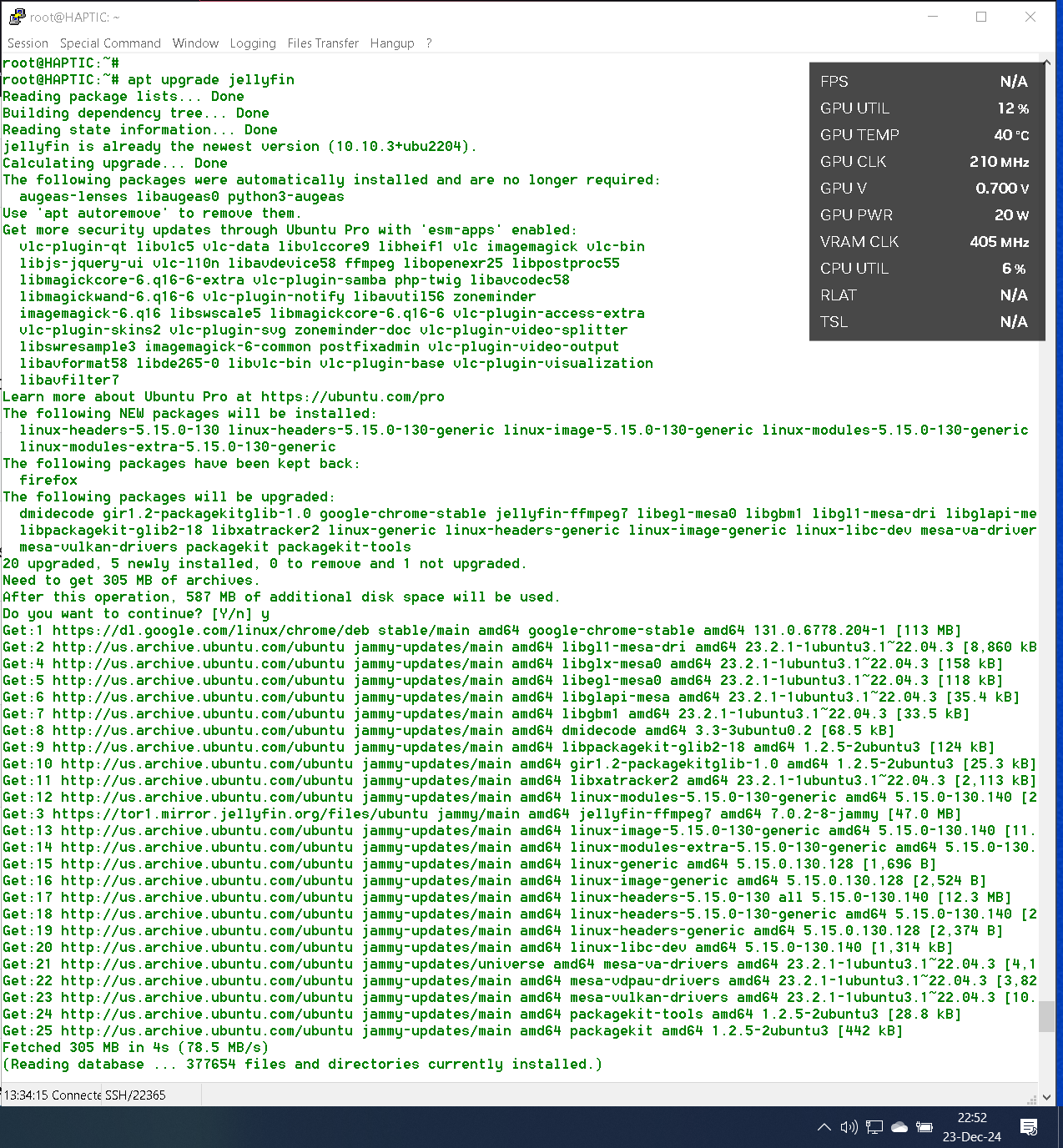The image size is (1063, 1148).
Task: Click the GPU UTIL 12 % overlay row
Action: (x=924, y=108)
